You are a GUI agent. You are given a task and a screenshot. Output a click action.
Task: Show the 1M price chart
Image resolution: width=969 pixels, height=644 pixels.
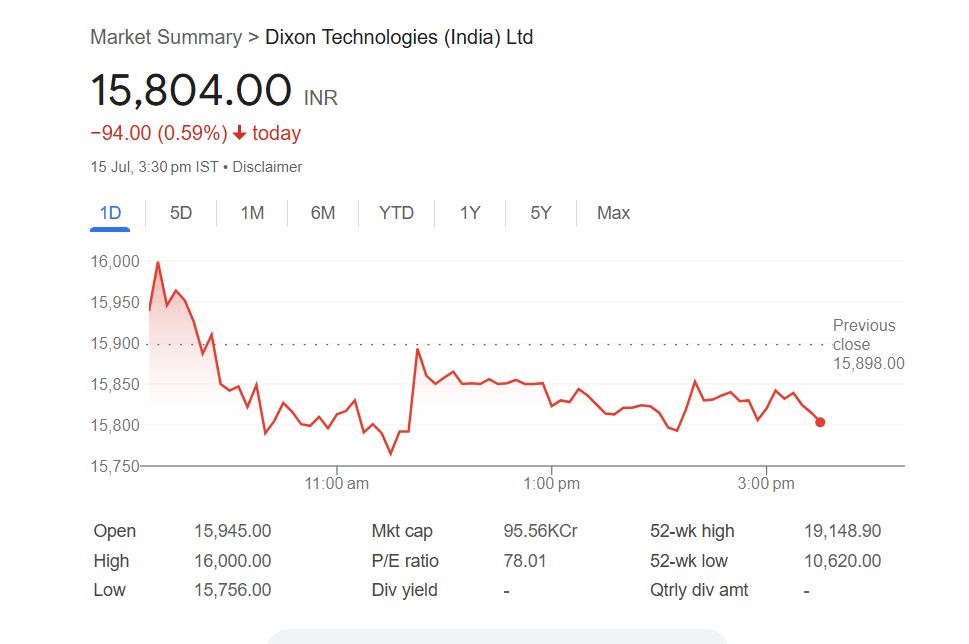pos(252,213)
